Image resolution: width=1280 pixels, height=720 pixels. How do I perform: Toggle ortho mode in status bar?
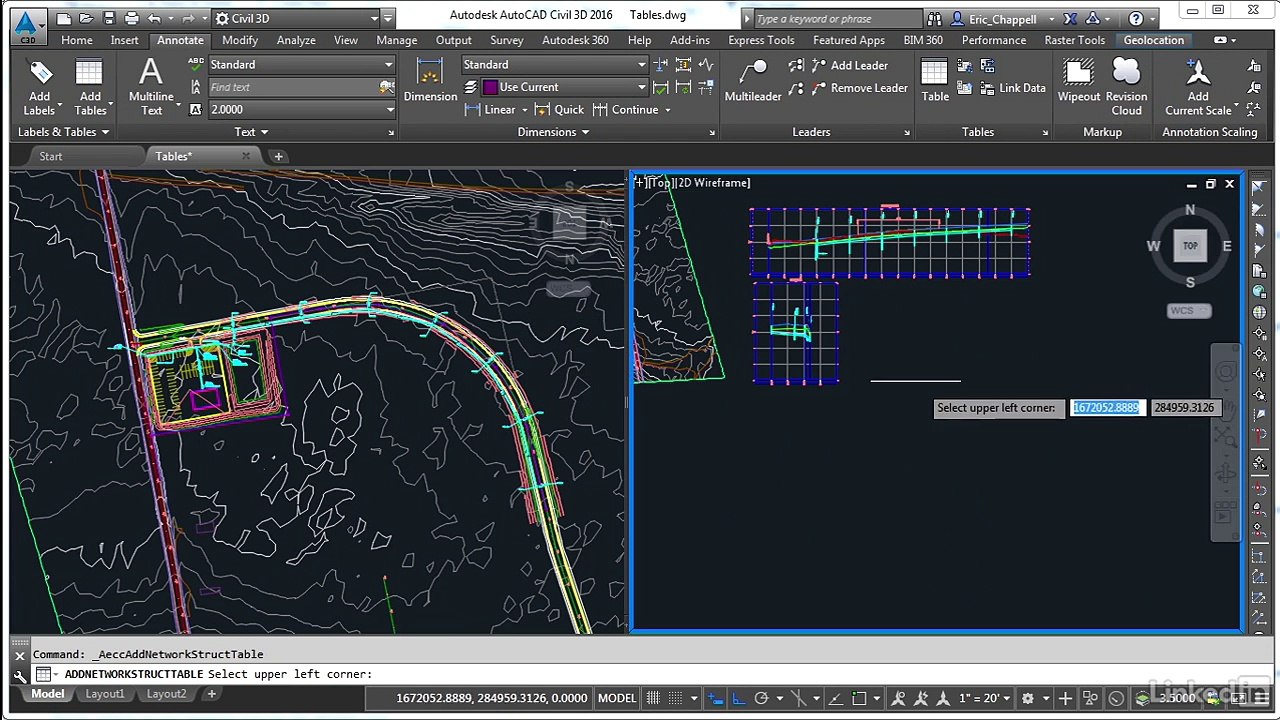(x=740, y=698)
